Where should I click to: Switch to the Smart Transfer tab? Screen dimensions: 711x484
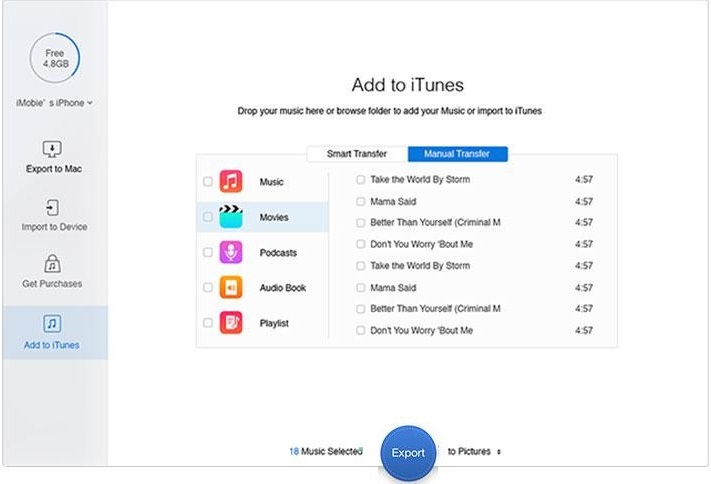[357, 154]
